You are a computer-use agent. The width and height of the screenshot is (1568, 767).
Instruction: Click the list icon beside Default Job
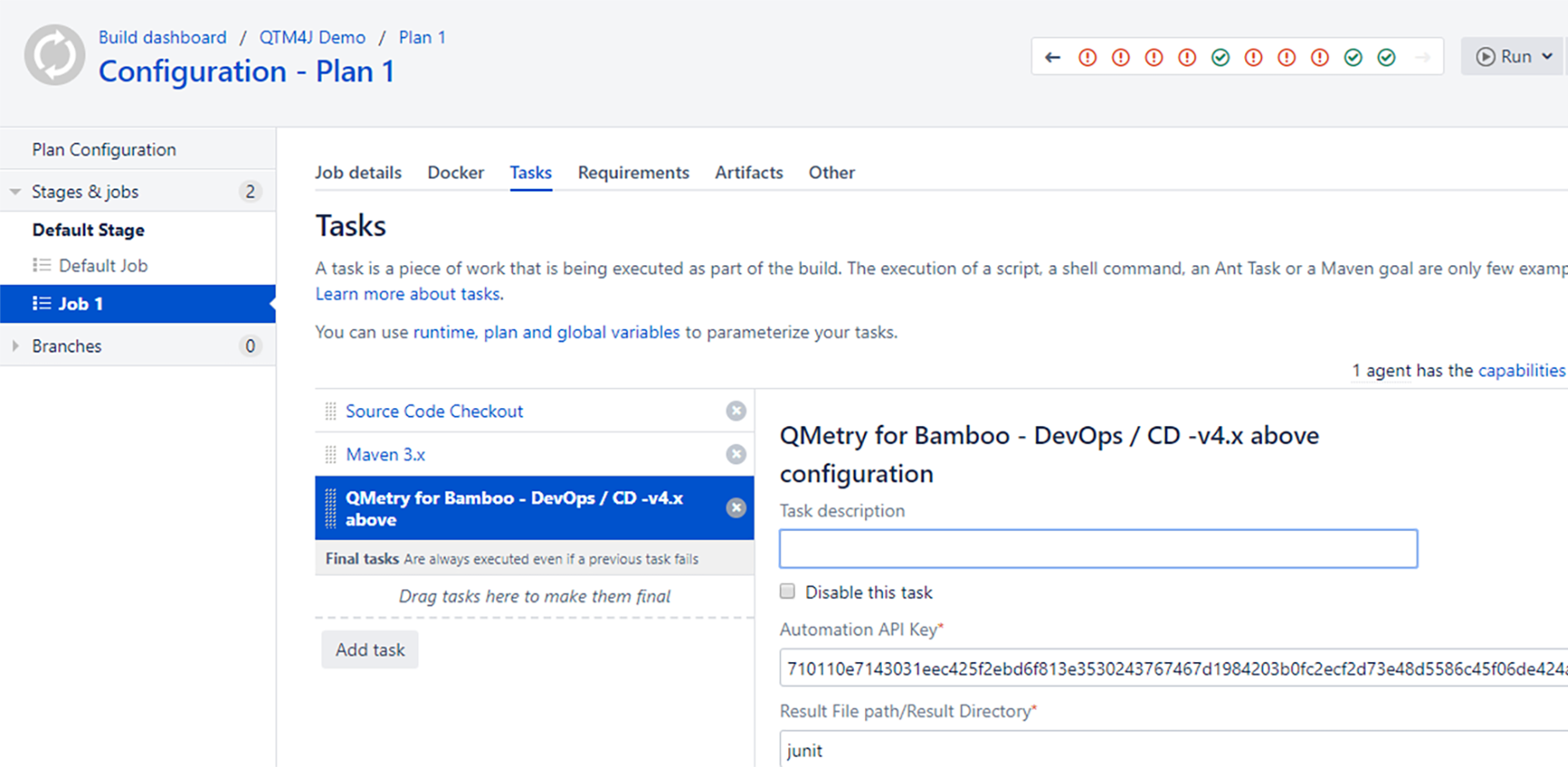[42, 265]
